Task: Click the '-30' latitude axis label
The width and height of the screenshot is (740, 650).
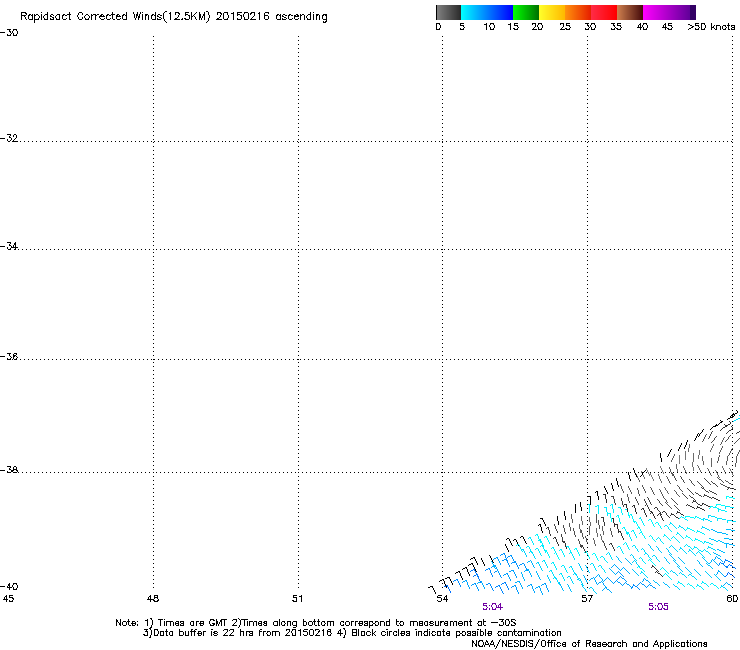Action: [9, 33]
